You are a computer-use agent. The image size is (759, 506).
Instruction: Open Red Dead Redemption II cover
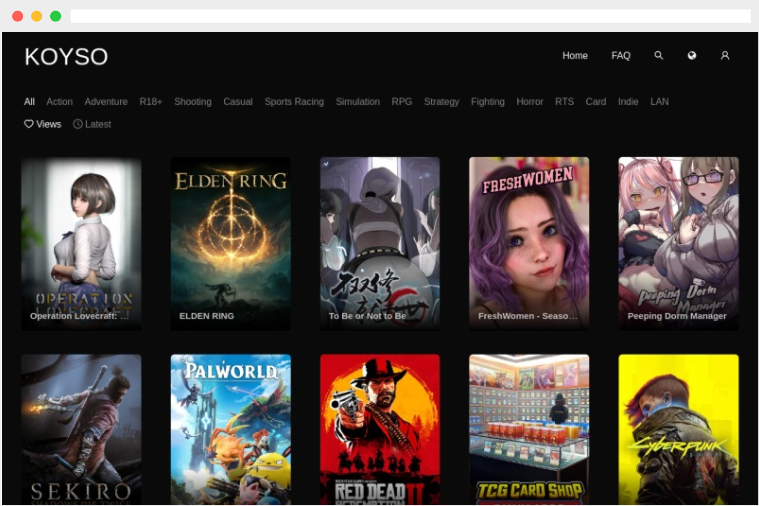(x=380, y=429)
